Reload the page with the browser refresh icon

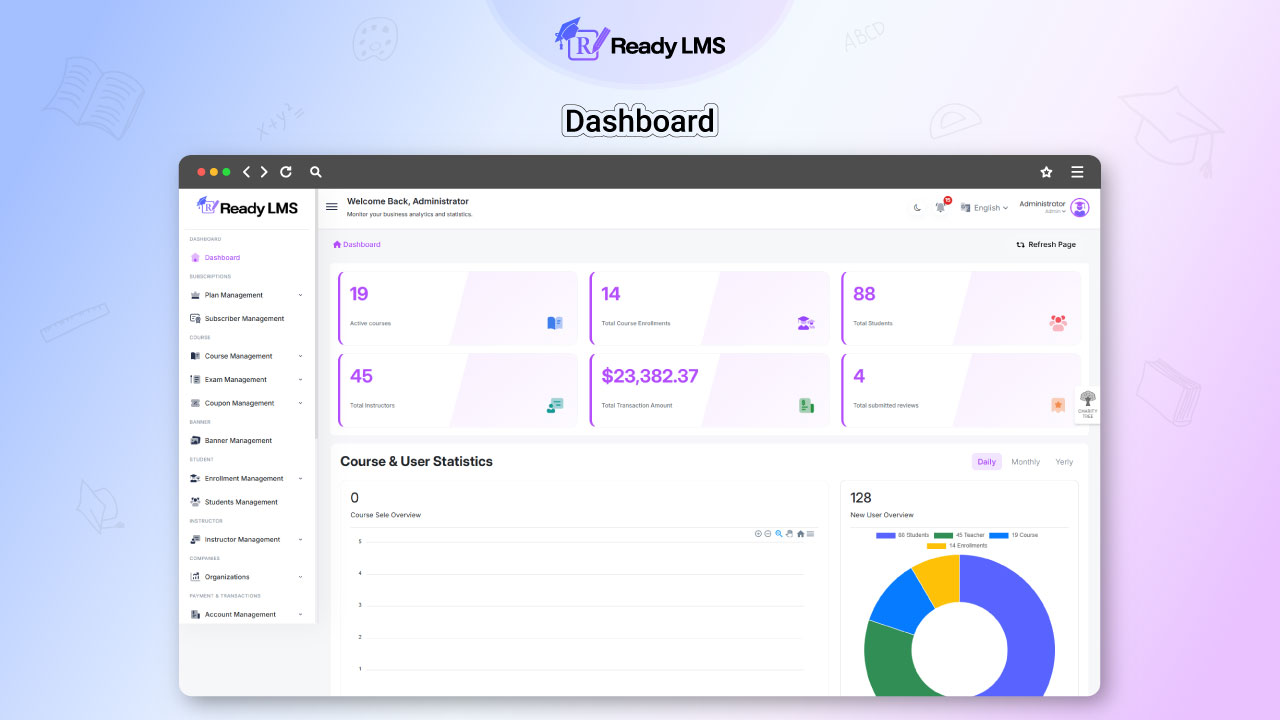click(x=286, y=172)
